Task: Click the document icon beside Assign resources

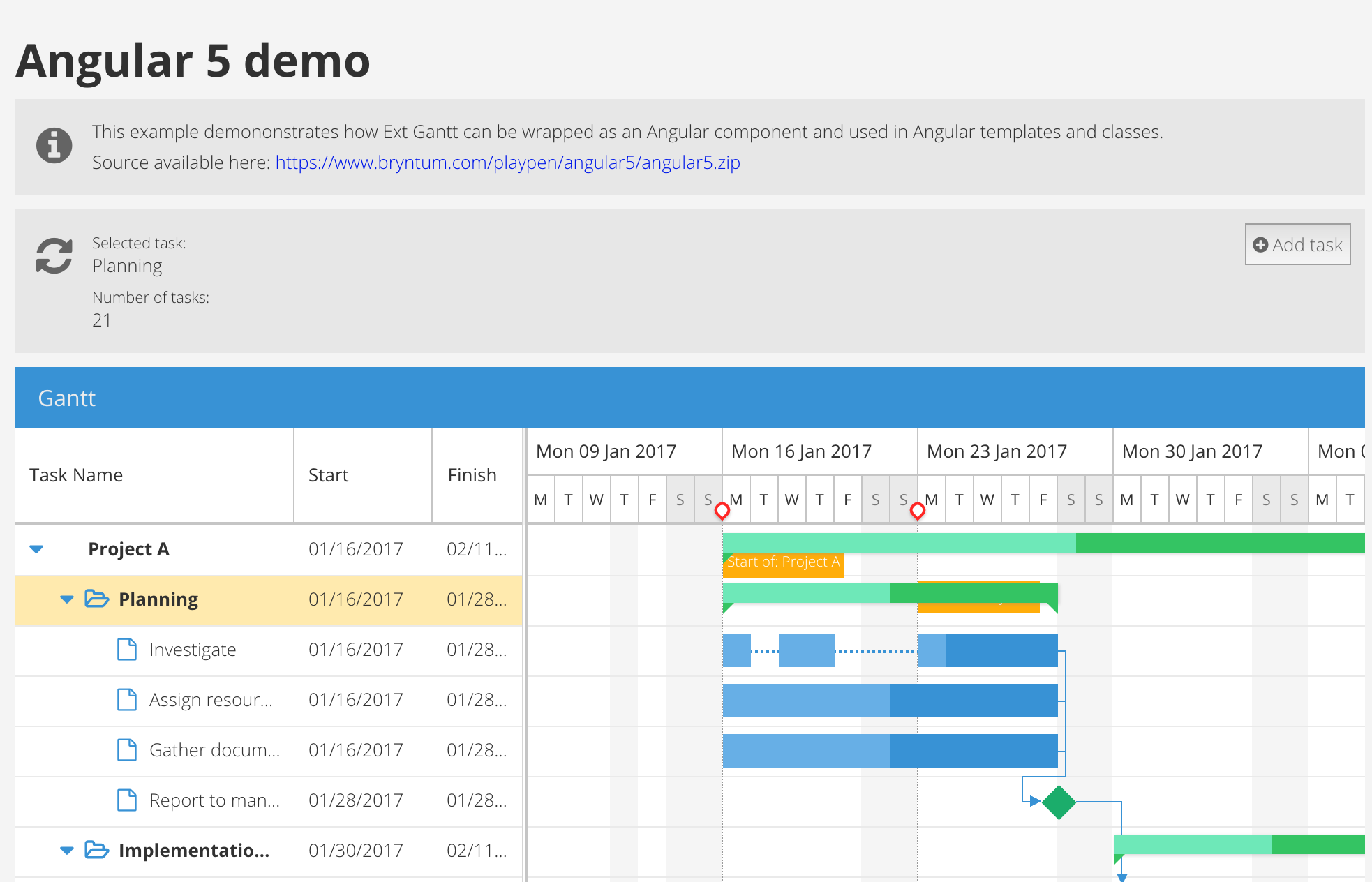Action: (x=126, y=699)
